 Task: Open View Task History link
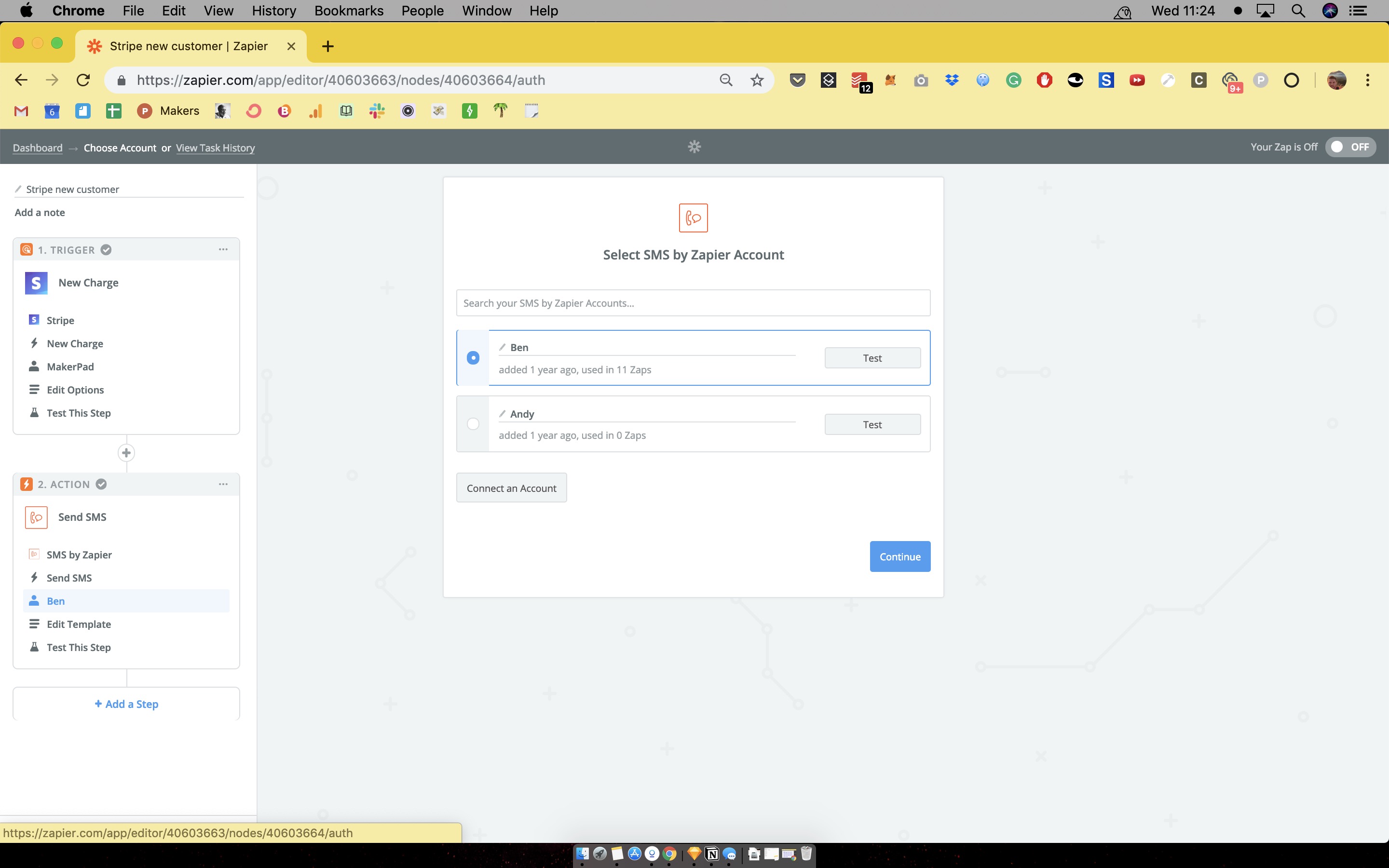coord(215,148)
